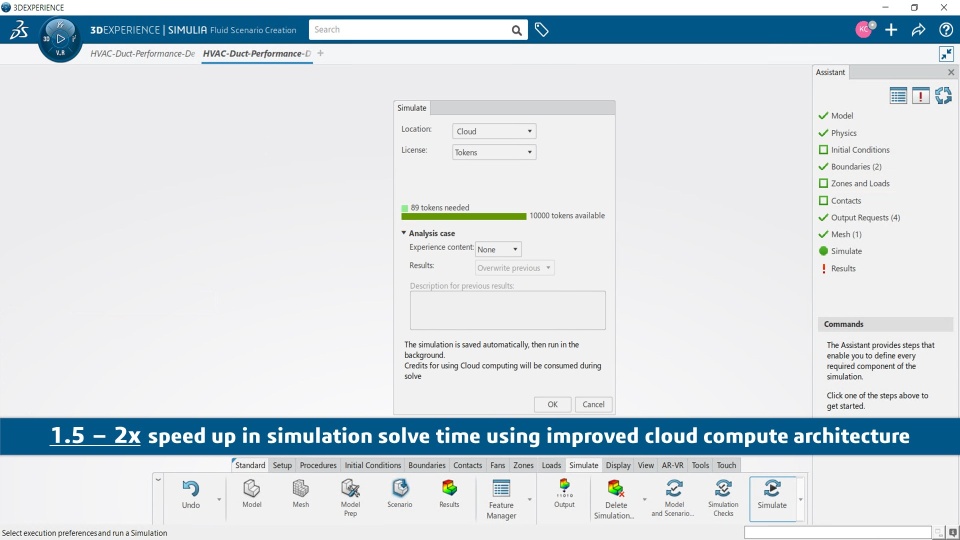Click the plus add icon in header
Viewport: 960px width, 540px height.
tap(891, 29)
